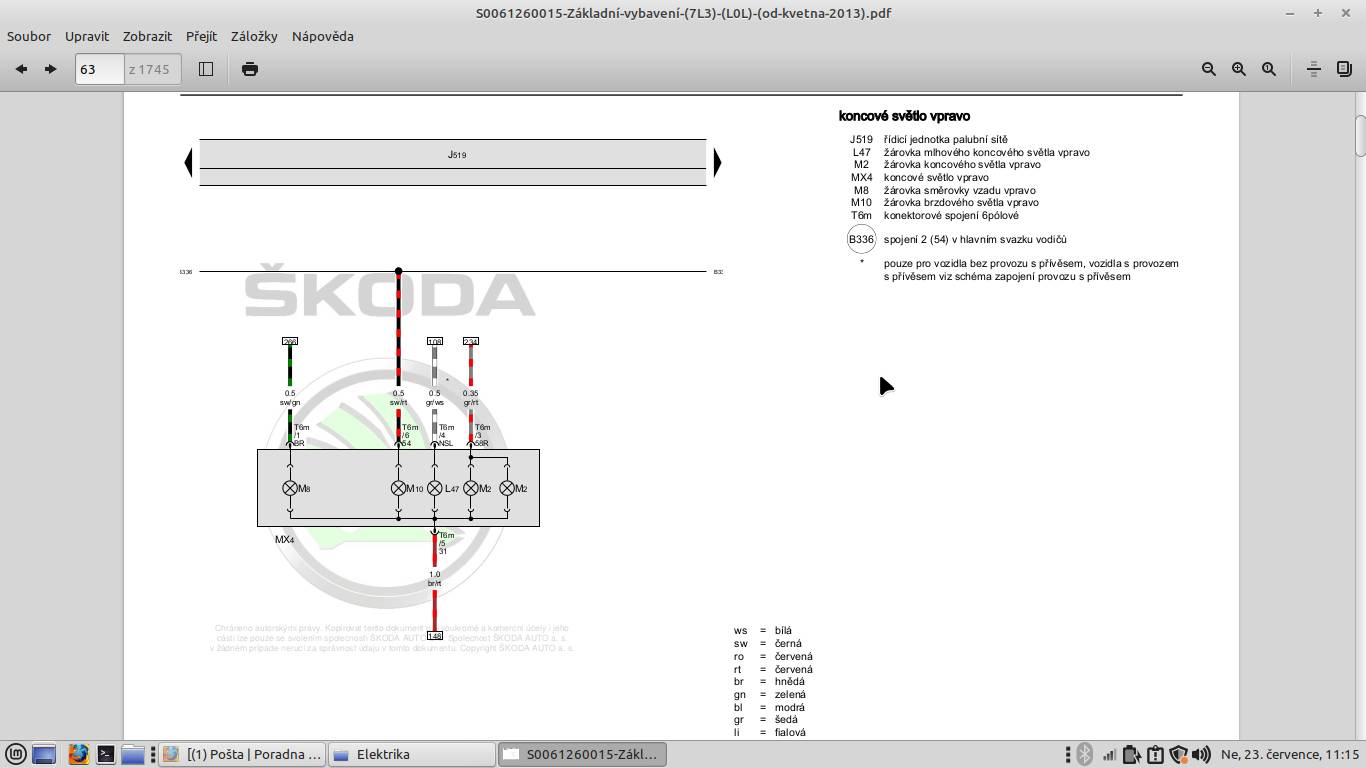Open the Zobrazit menu
This screenshot has height=768, width=1366.
point(147,36)
